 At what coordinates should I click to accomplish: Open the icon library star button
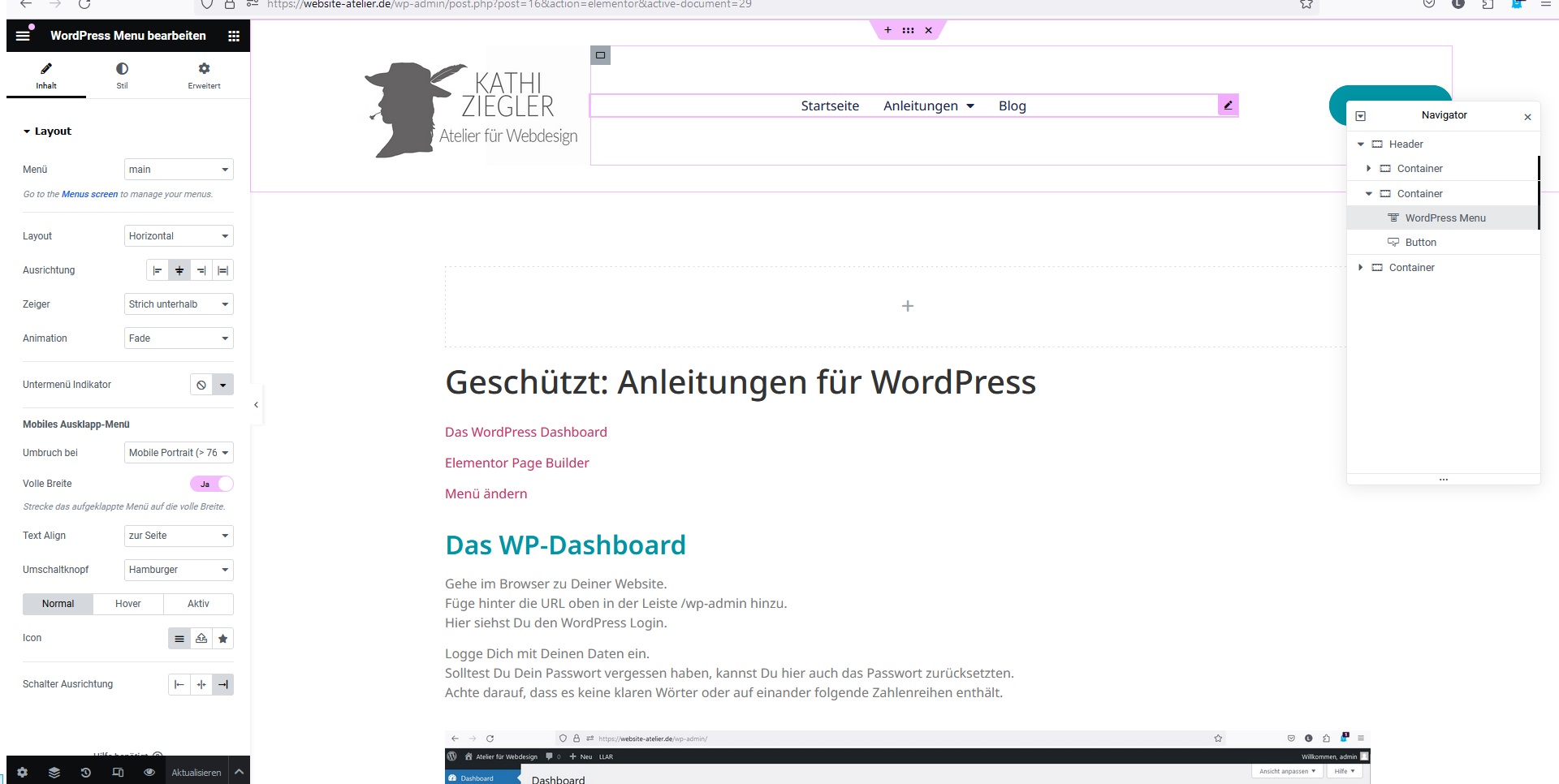(223, 639)
